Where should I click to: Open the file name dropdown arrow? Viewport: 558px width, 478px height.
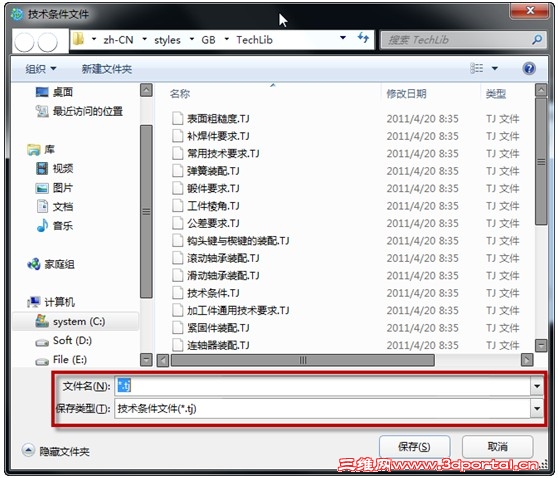(537, 386)
